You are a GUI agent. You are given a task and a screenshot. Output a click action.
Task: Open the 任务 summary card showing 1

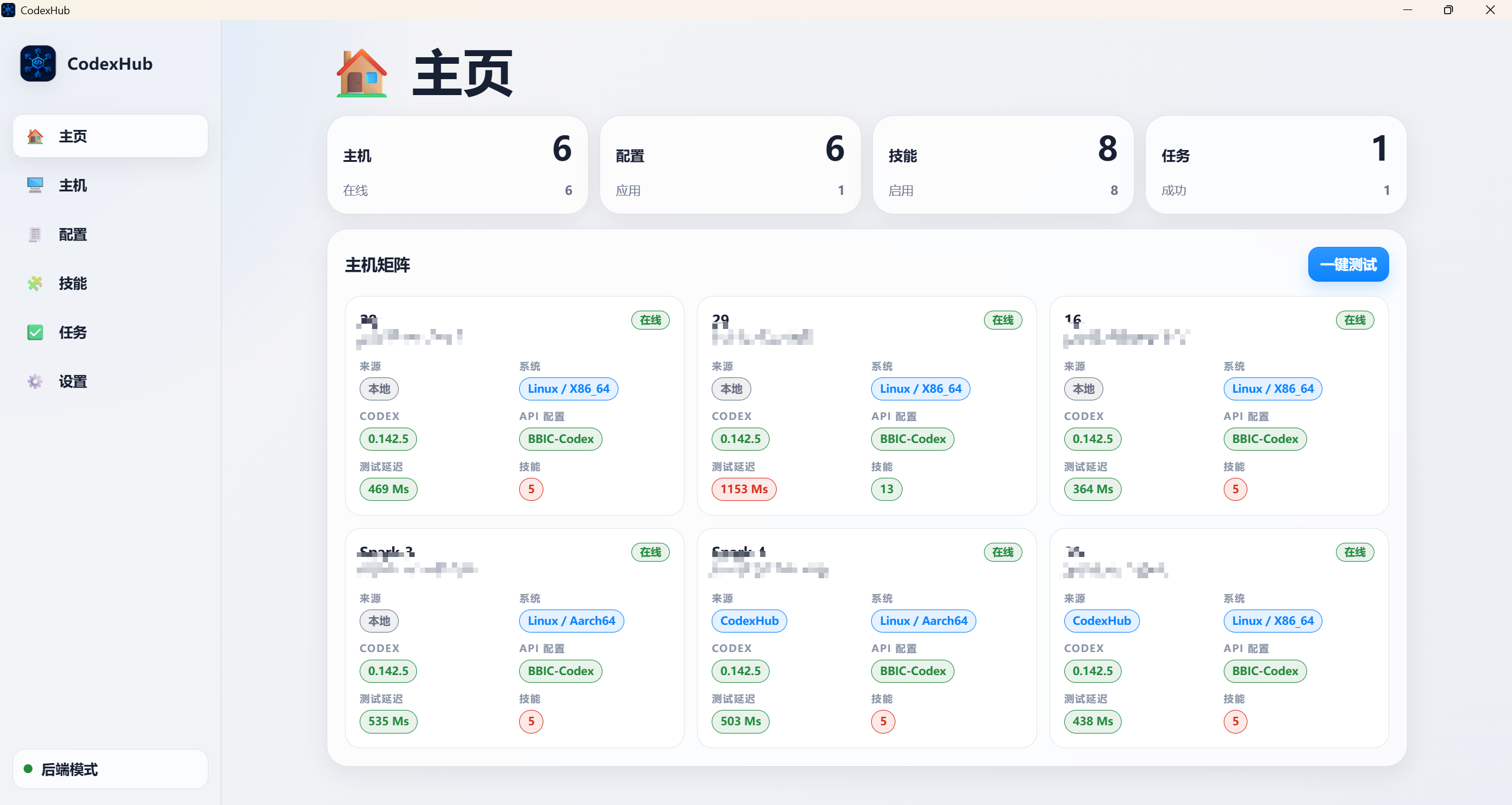(x=1276, y=165)
